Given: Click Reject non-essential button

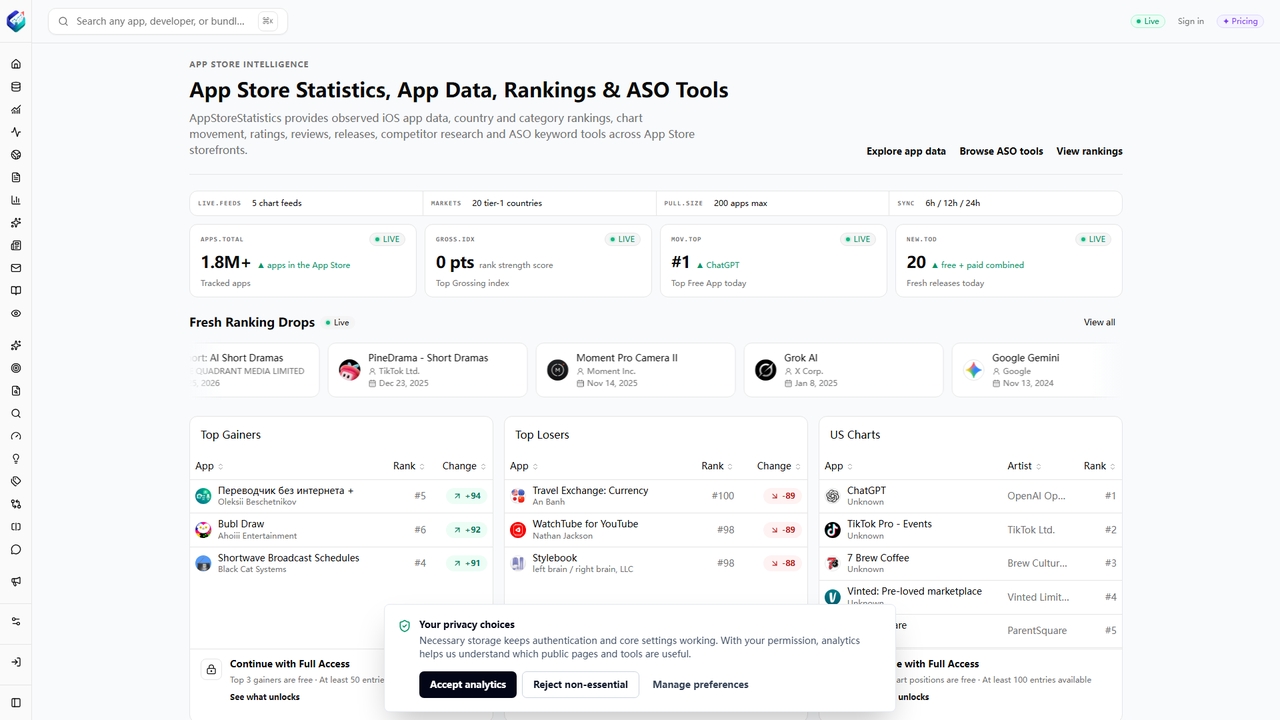Looking at the screenshot, I should (x=580, y=685).
